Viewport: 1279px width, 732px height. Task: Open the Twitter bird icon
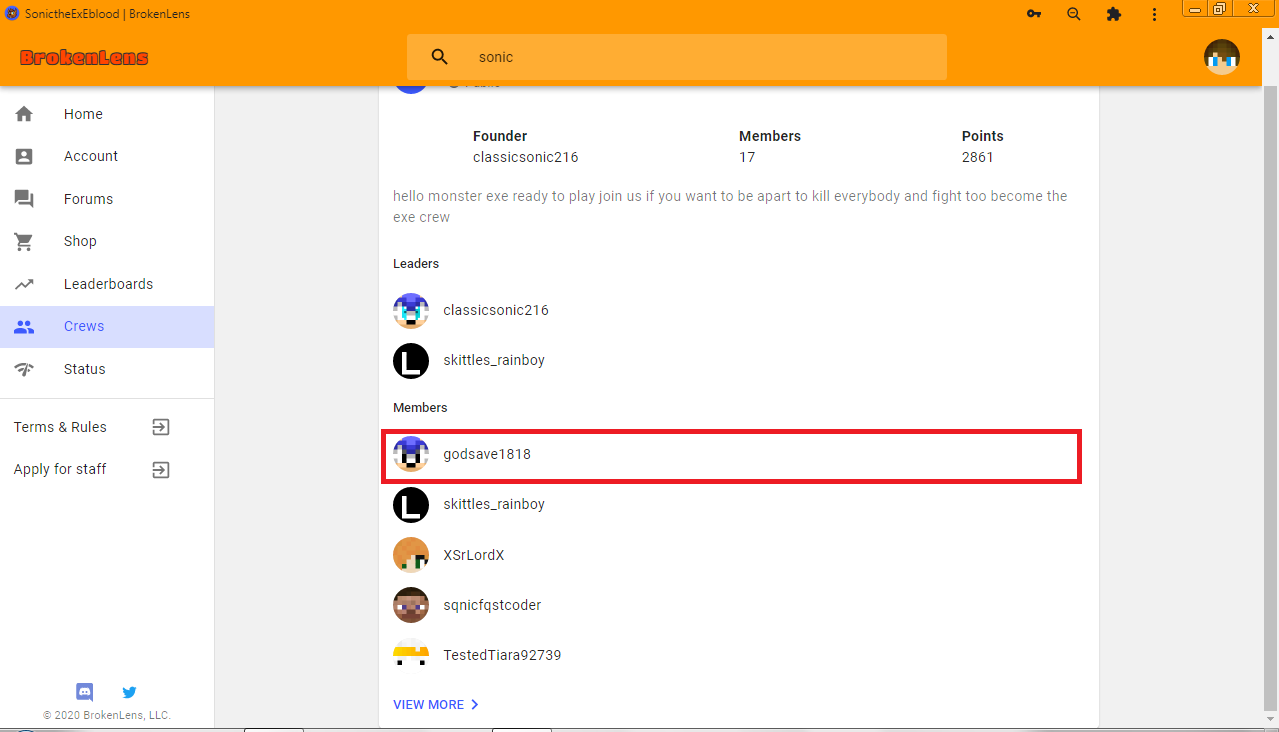(x=129, y=692)
